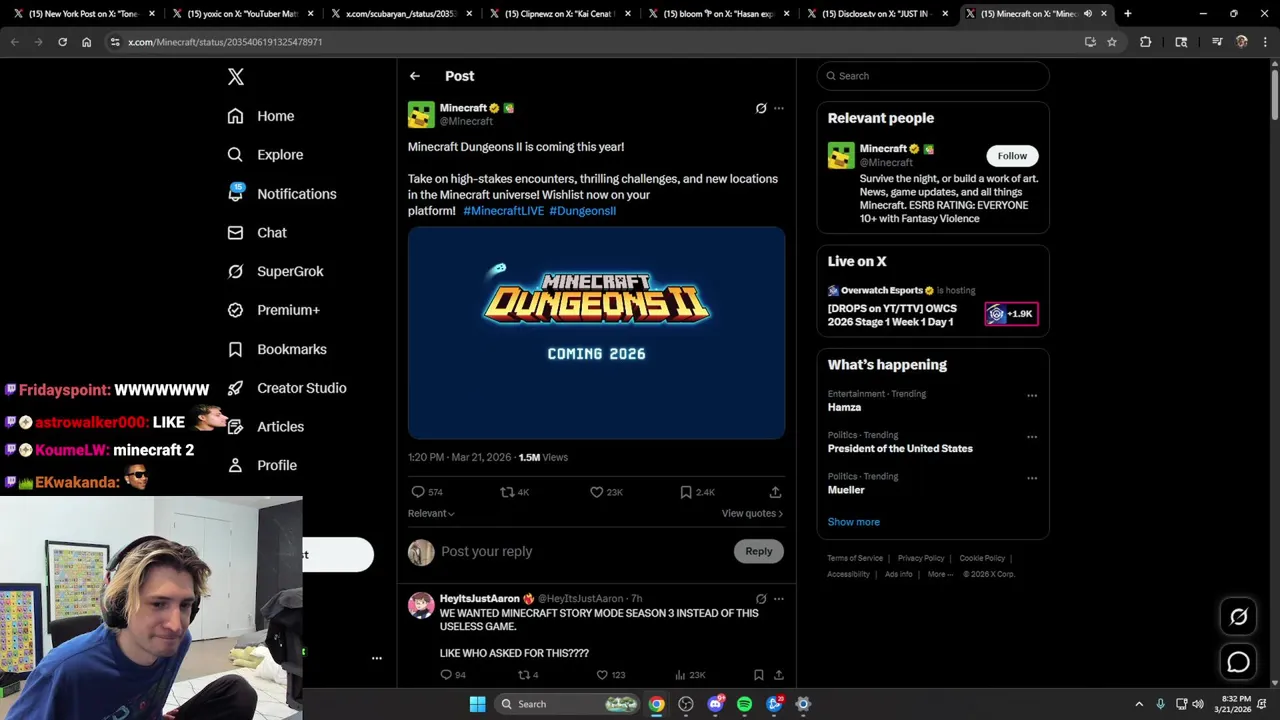
Task: Open the floating chat messages button
Action: (1239, 662)
